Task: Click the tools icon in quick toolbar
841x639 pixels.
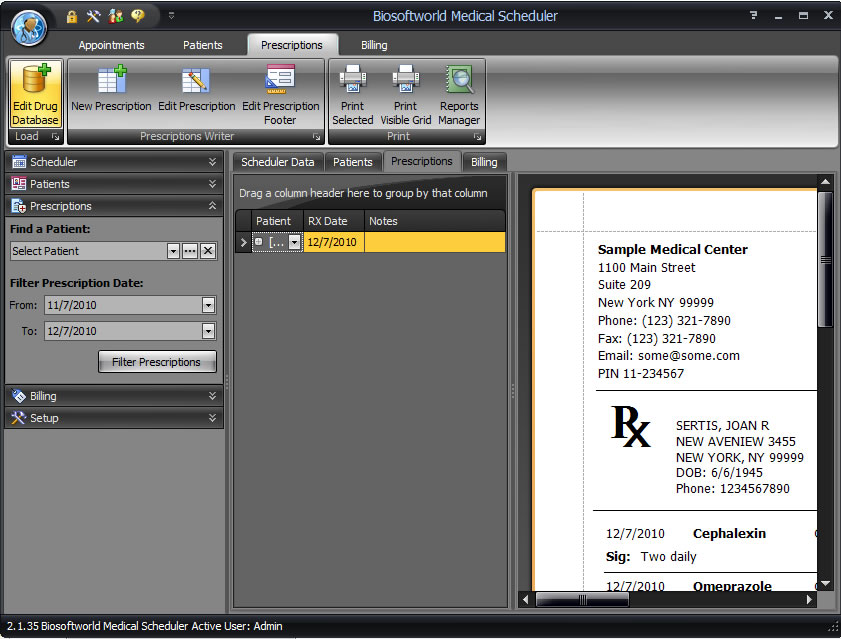Action: coord(93,16)
